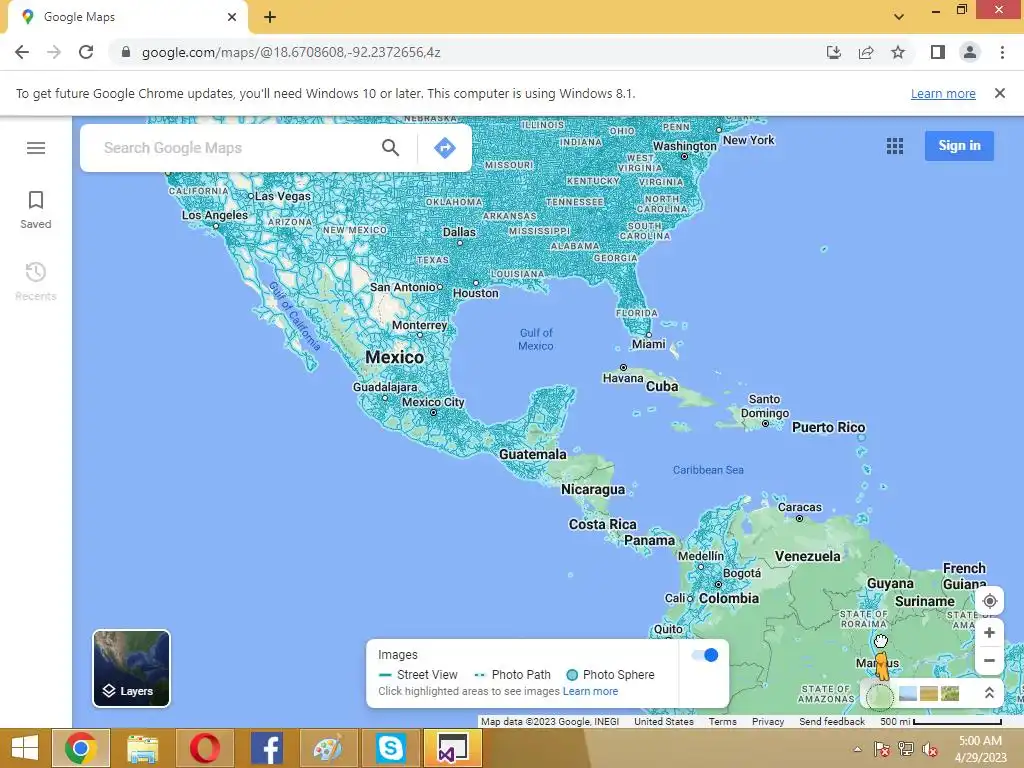Bookmark this page with the star
Viewport: 1024px width, 768px height.
point(898,52)
